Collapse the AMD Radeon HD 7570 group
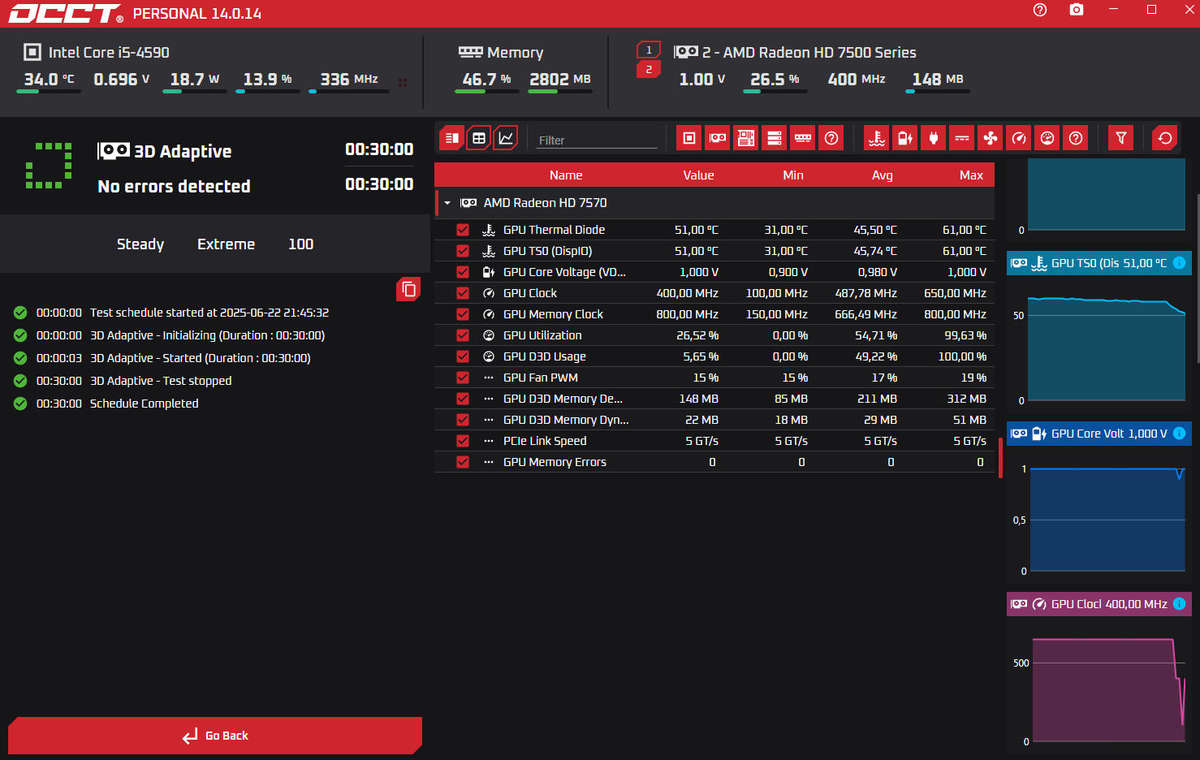This screenshot has width=1200, height=760. tap(447, 202)
